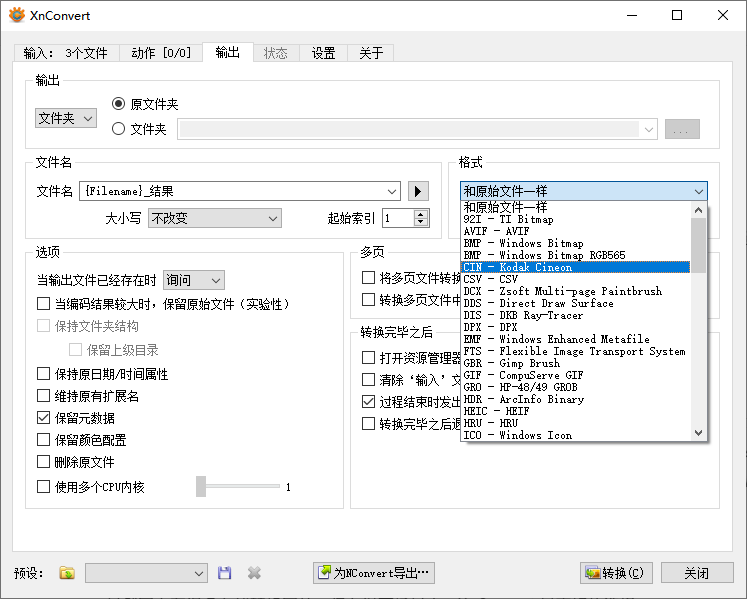Select the 文件夹 radio button

118,129
